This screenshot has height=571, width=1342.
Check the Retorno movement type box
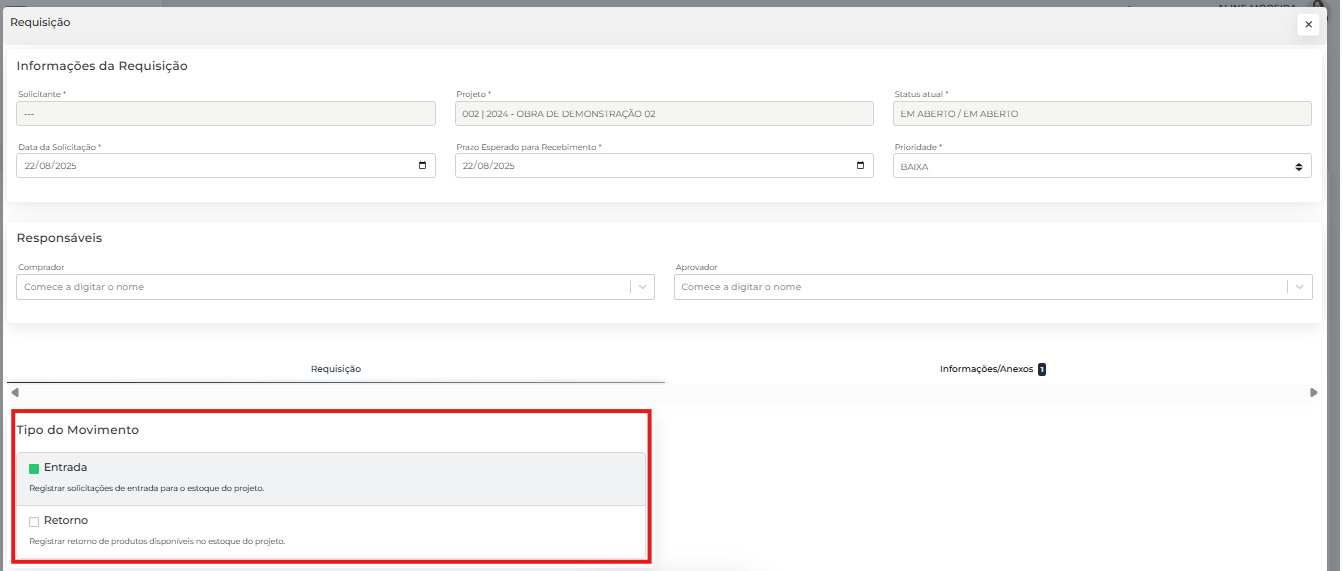pos(34,521)
